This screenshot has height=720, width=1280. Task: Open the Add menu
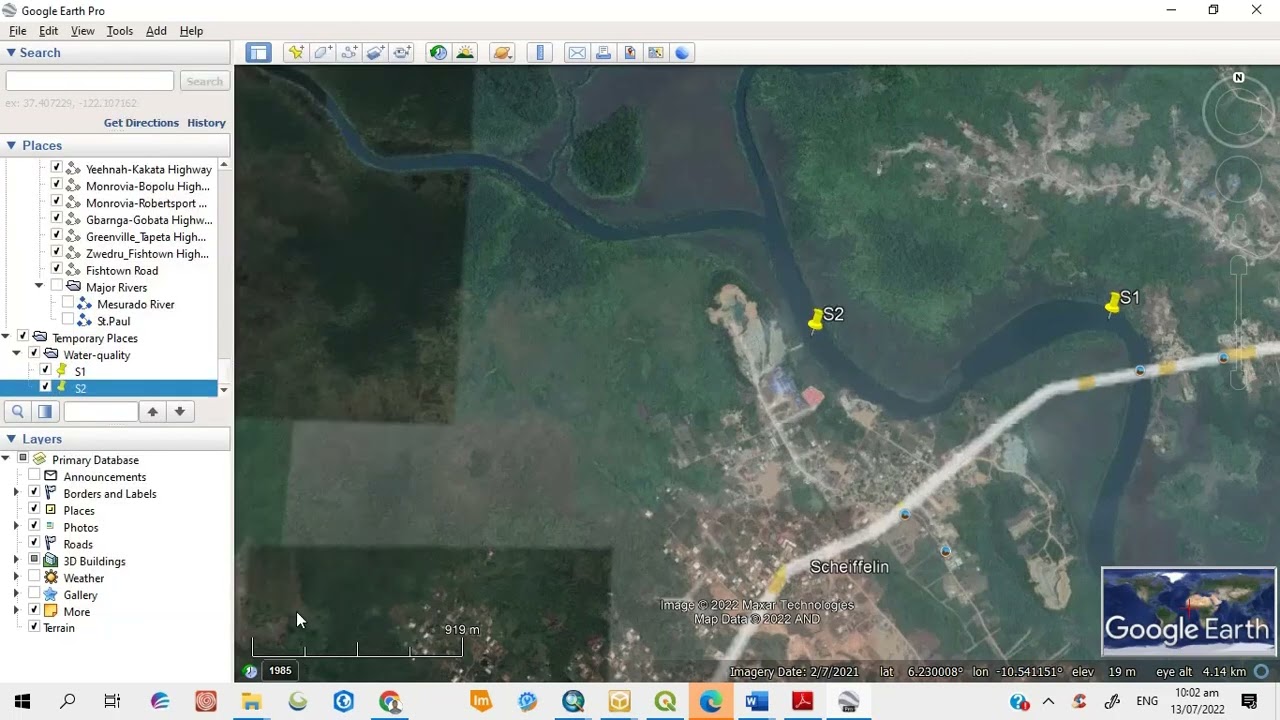click(156, 31)
